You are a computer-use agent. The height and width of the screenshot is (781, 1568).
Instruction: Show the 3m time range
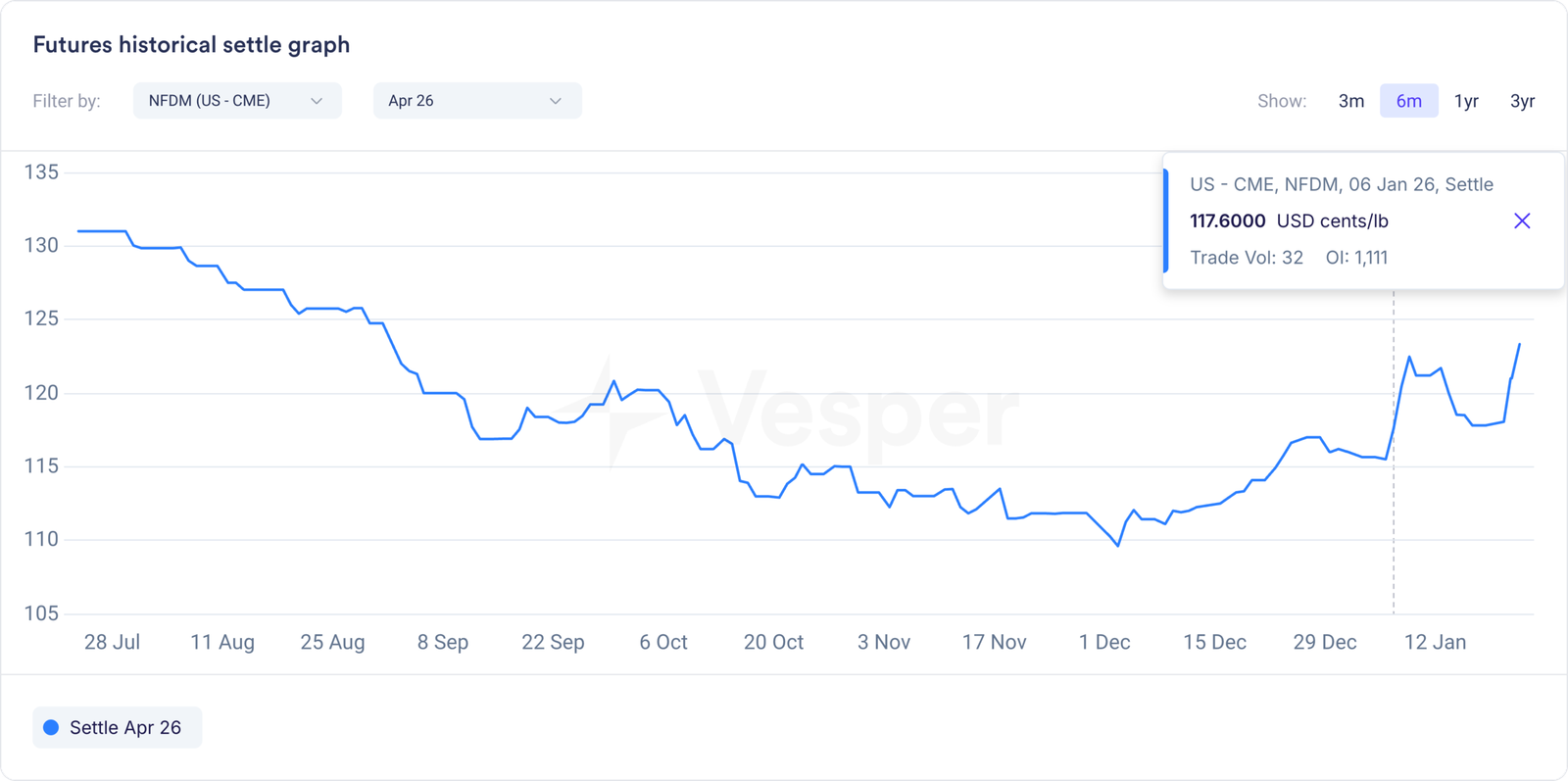[x=1350, y=101]
